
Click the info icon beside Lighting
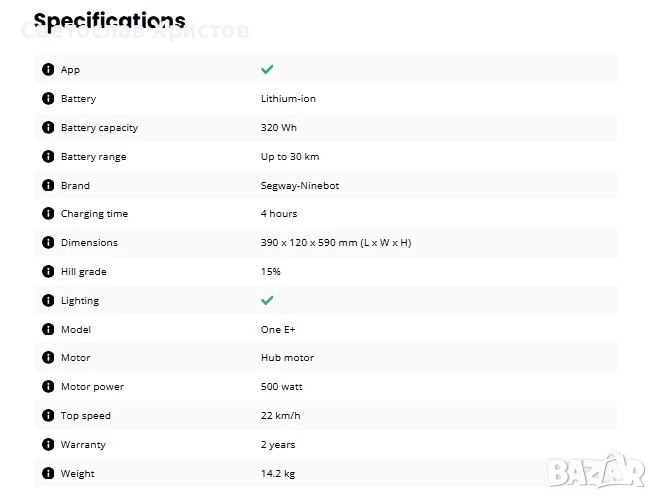[x=47, y=301]
